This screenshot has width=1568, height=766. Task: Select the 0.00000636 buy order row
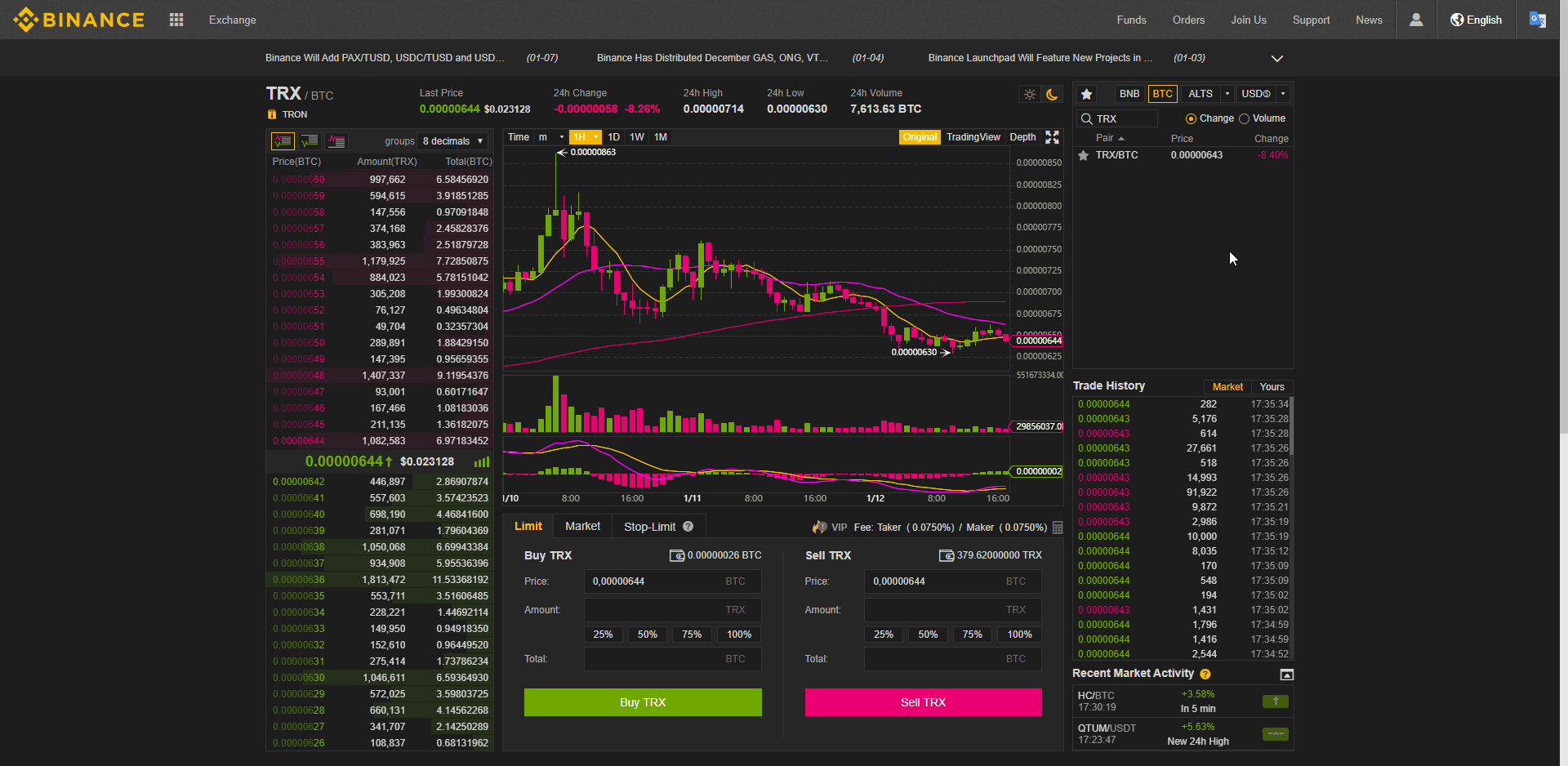tap(381, 580)
